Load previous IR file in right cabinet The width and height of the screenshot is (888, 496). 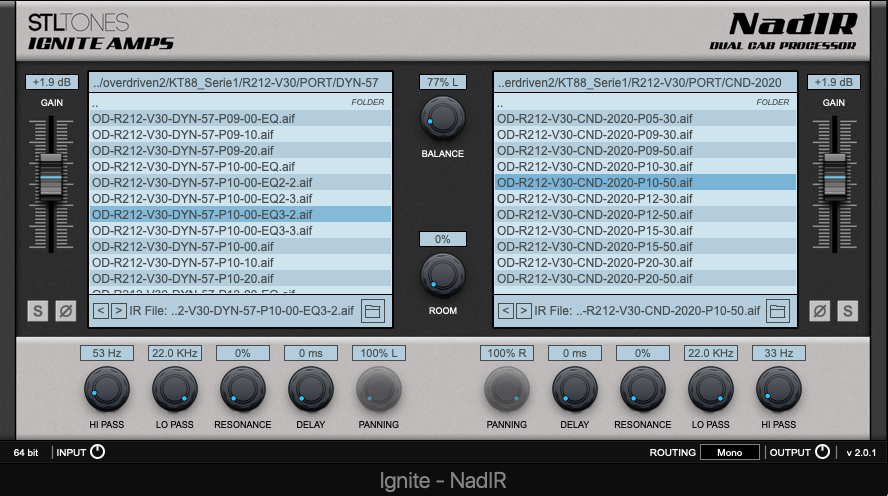click(506, 310)
